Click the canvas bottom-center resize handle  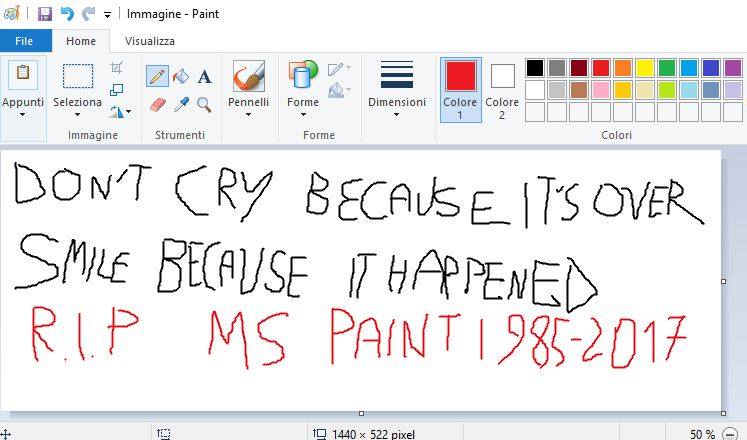[361, 413]
